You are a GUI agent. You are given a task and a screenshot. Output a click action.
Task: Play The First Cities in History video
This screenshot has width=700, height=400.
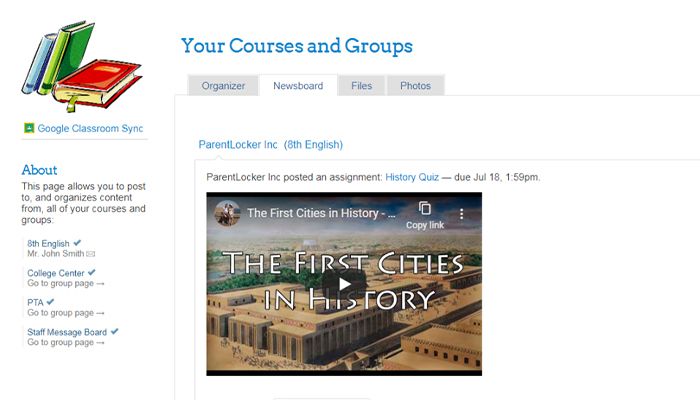(344, 283)
